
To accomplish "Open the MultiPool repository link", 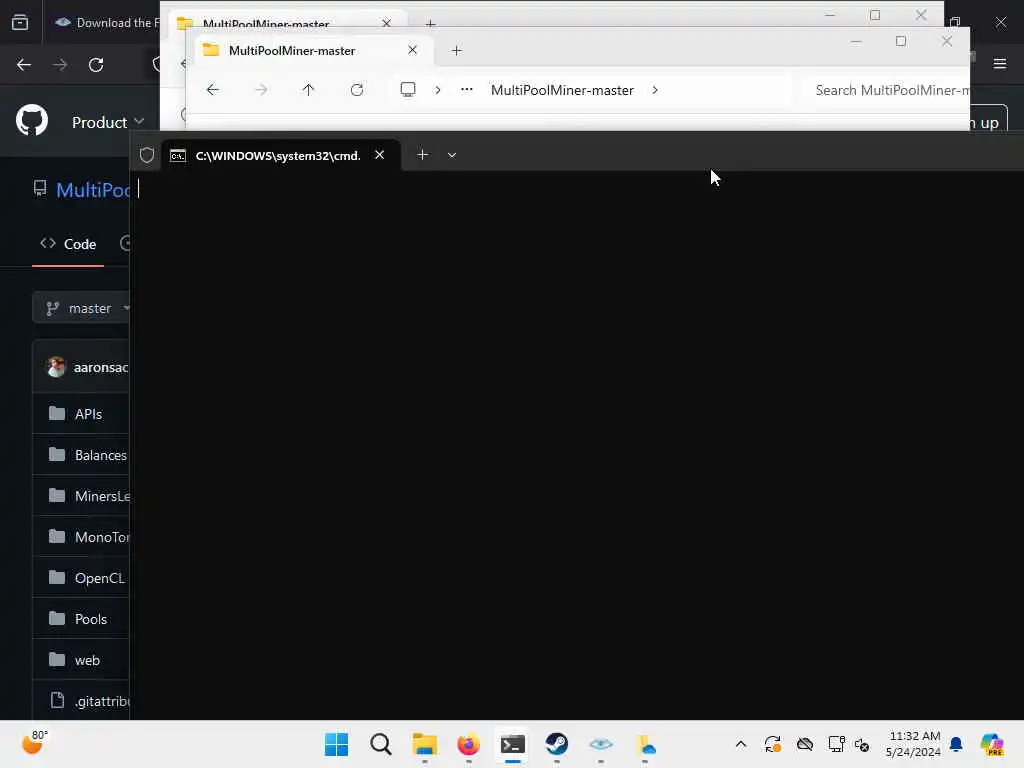I will 93,190.
